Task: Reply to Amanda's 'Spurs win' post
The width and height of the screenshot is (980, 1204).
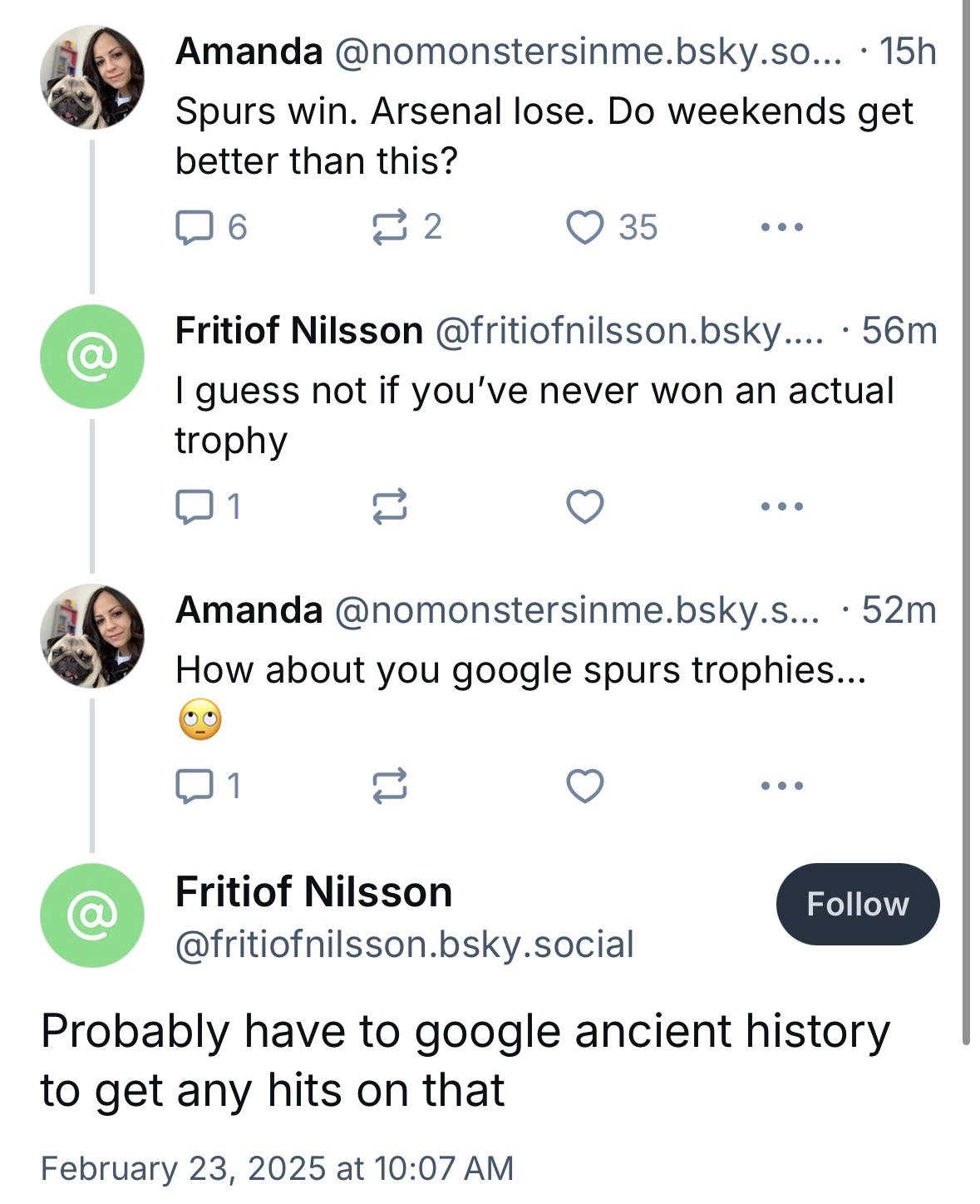Action: (195, 227)
